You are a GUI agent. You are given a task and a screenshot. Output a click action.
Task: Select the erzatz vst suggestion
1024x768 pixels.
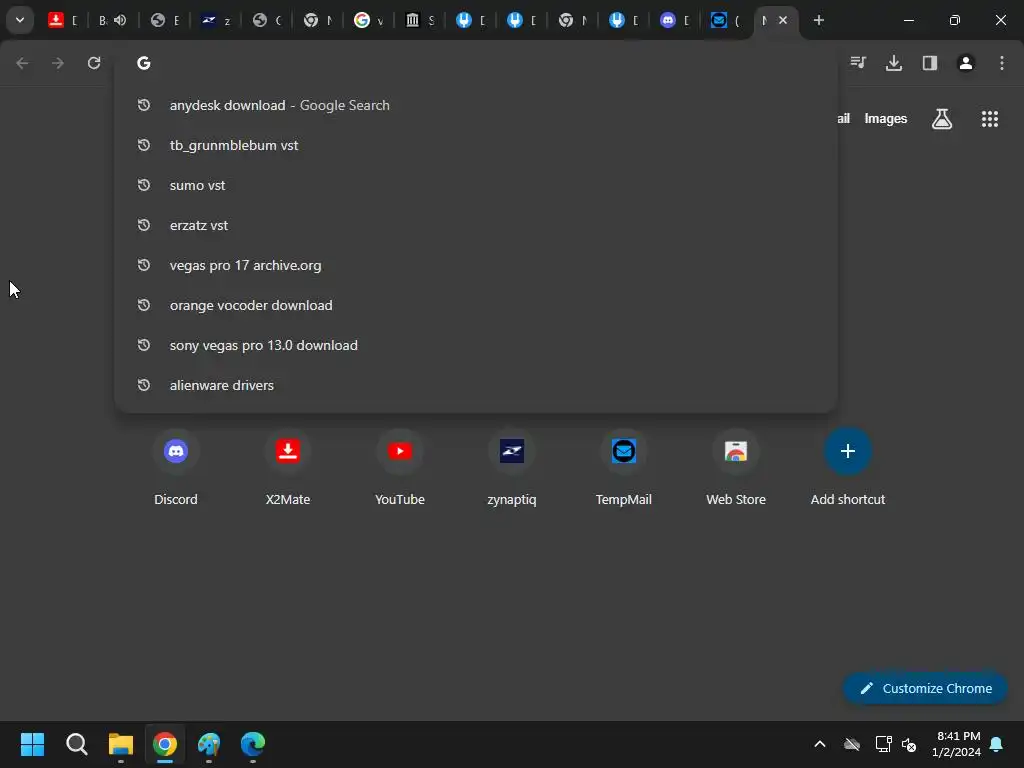475,225
